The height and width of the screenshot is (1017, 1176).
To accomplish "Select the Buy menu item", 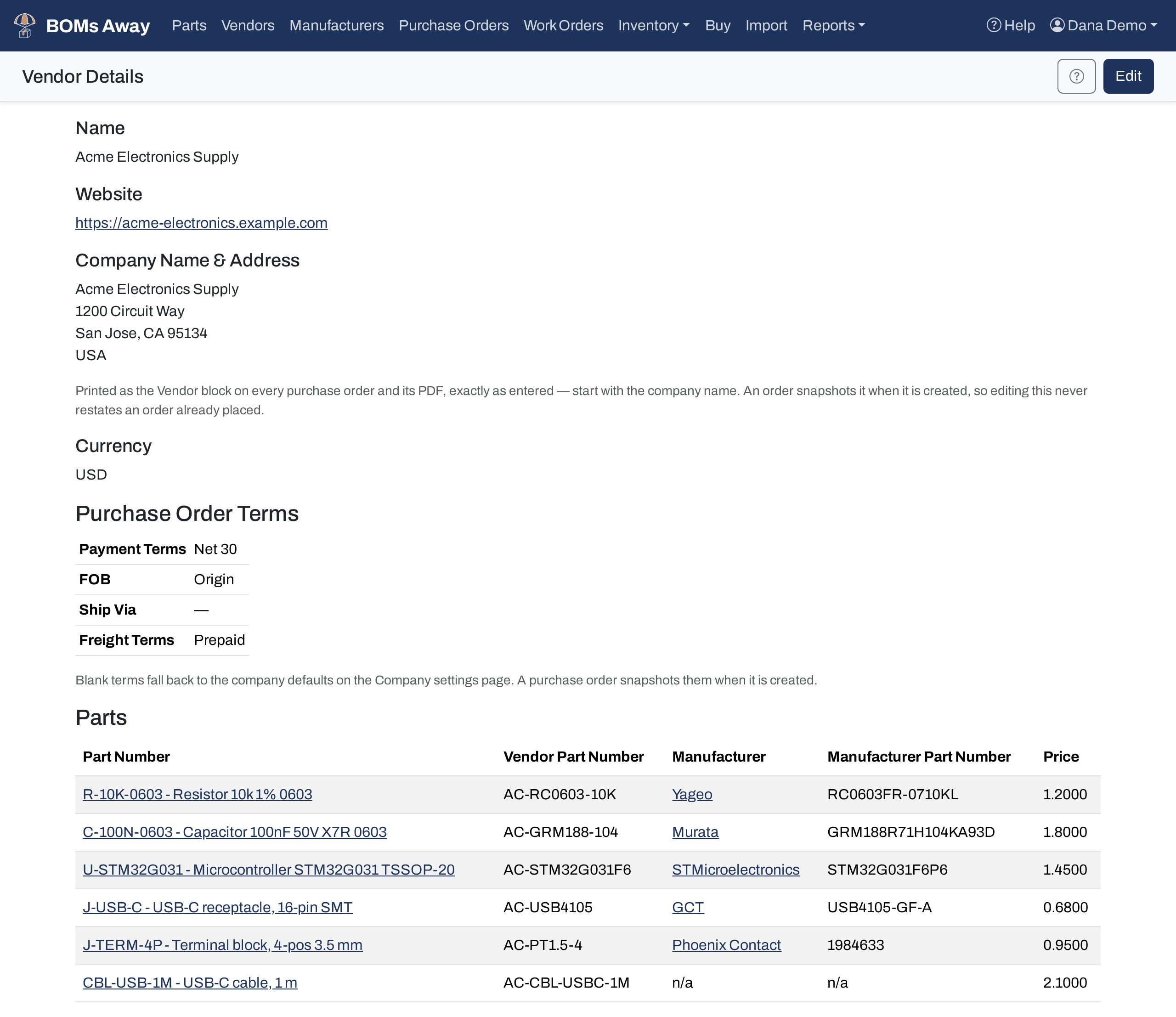I will [x=718, y=26].
